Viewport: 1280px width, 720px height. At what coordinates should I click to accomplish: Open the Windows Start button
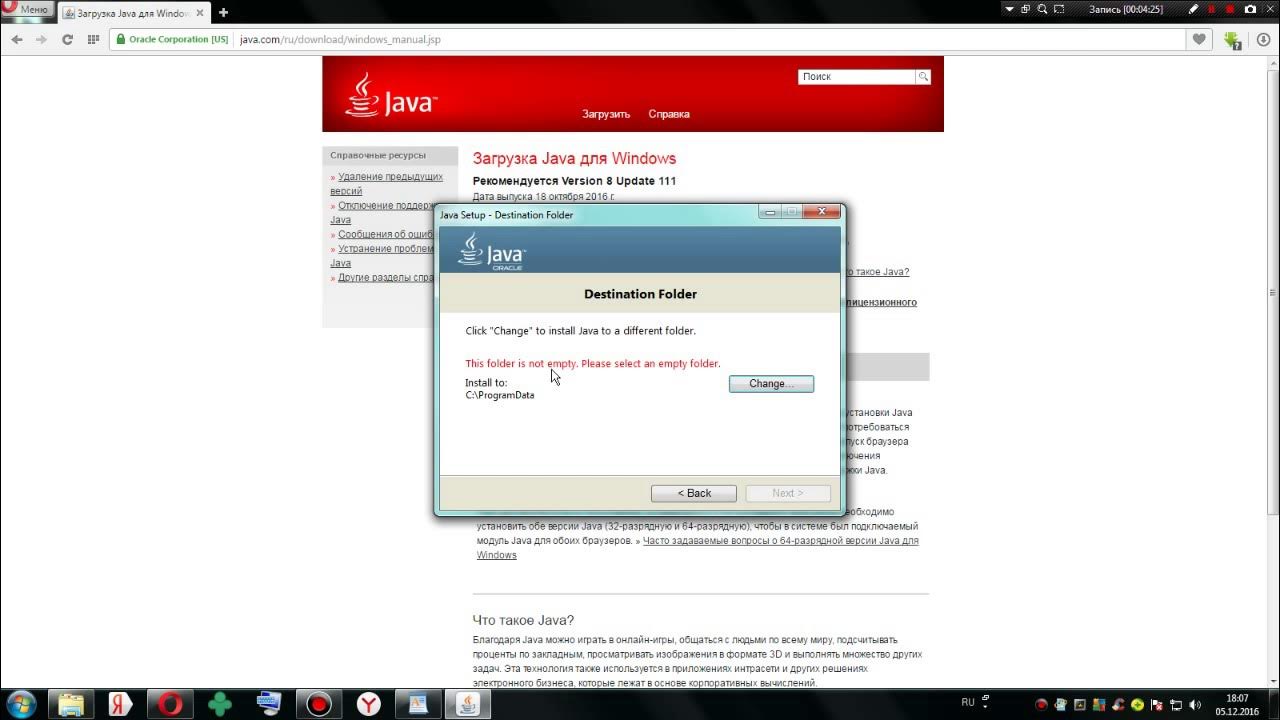20,704
